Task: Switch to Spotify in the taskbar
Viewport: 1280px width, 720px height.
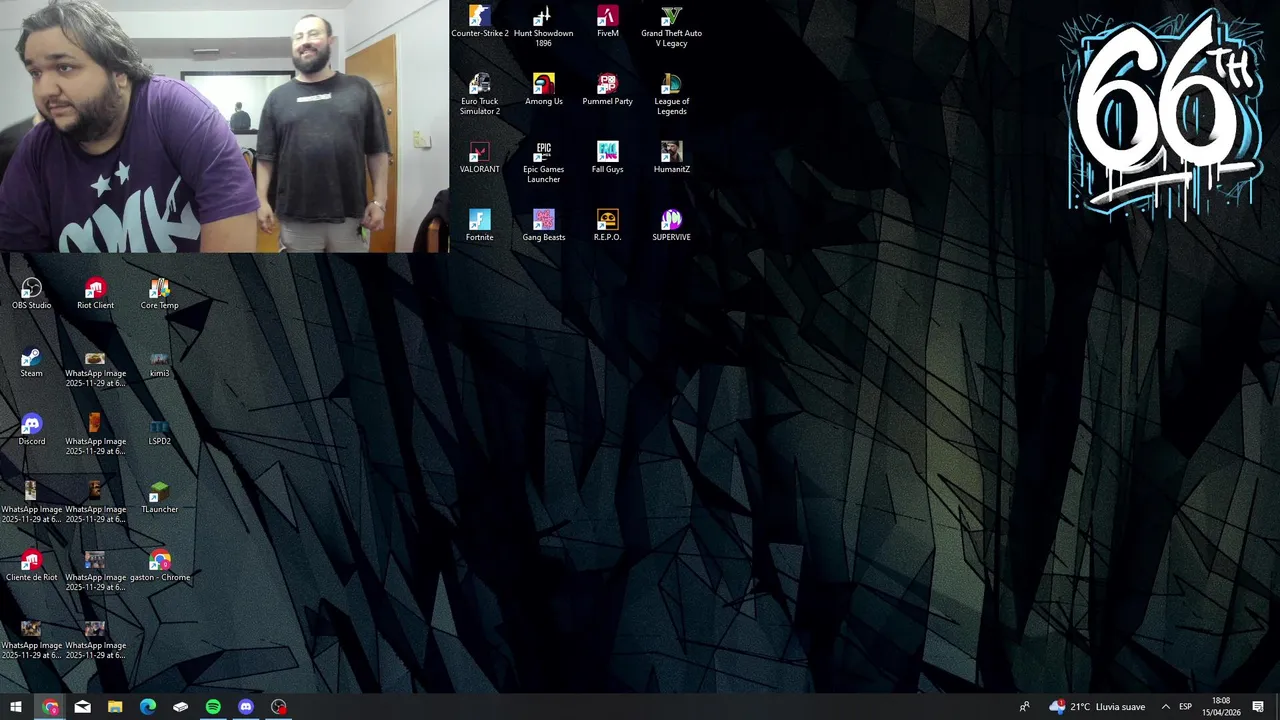Action: [213, 707]
